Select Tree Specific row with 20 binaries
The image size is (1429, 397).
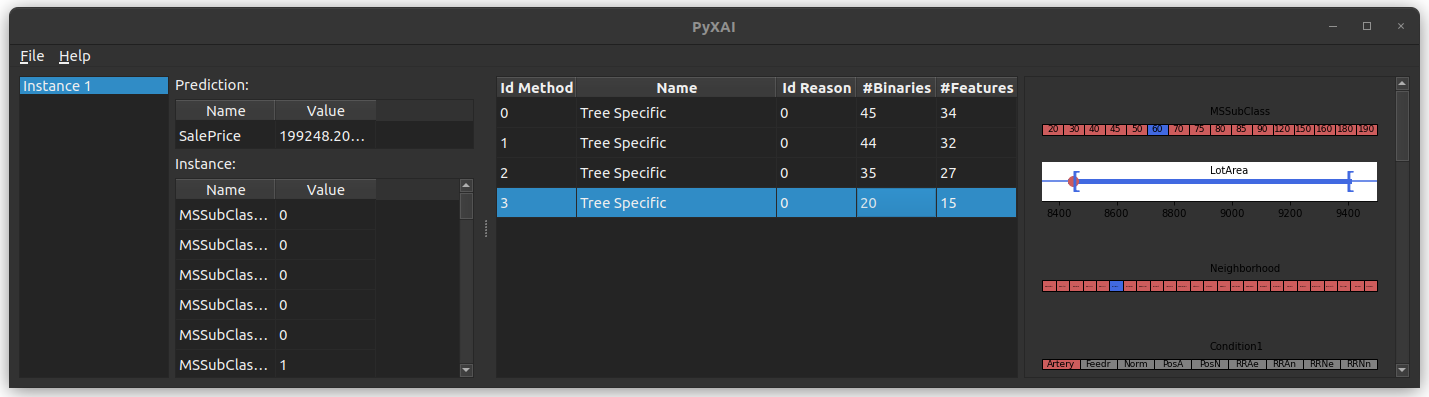coord(756,203)
